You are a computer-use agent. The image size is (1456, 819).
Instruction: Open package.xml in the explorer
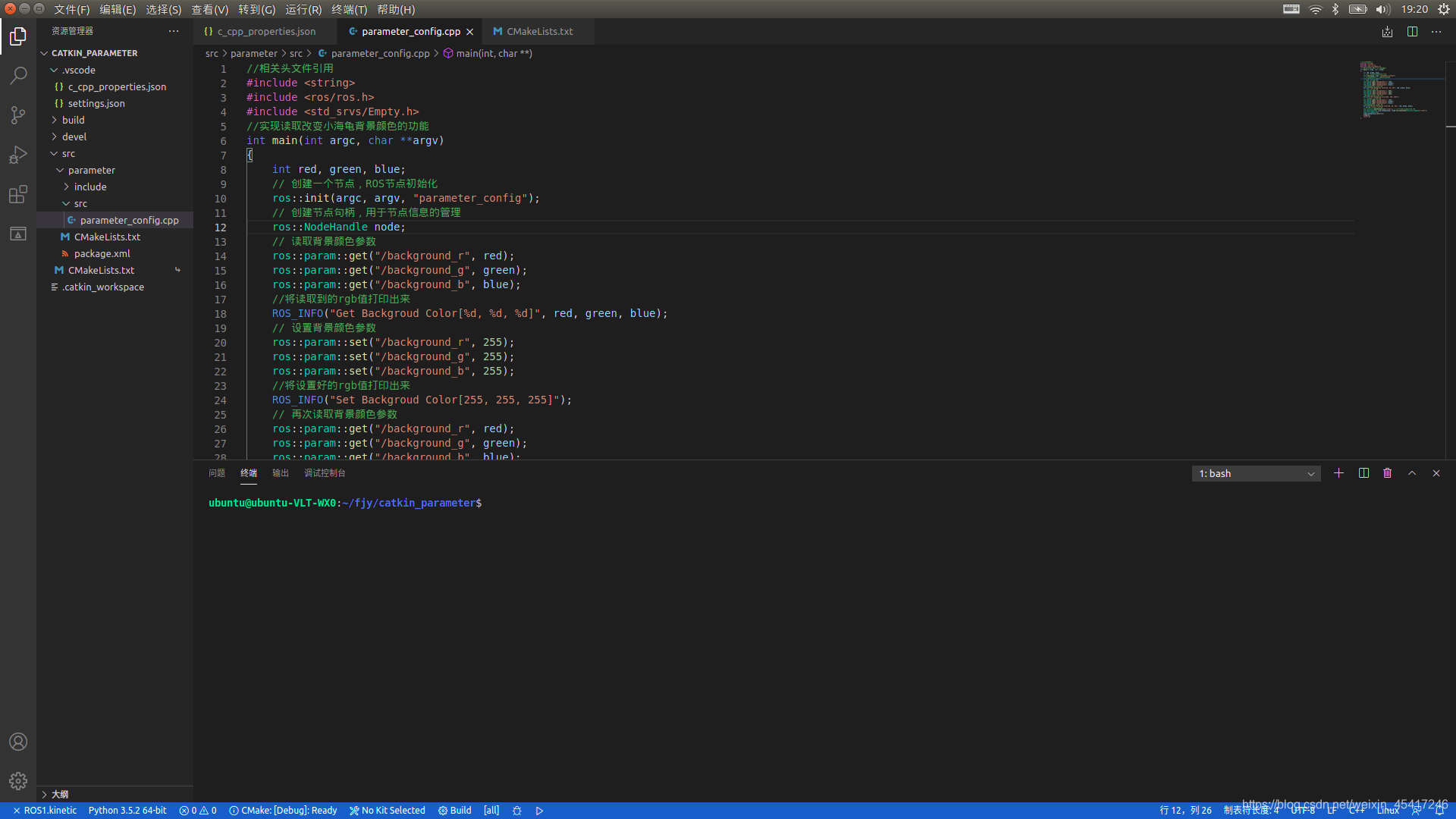coord(115,253)
